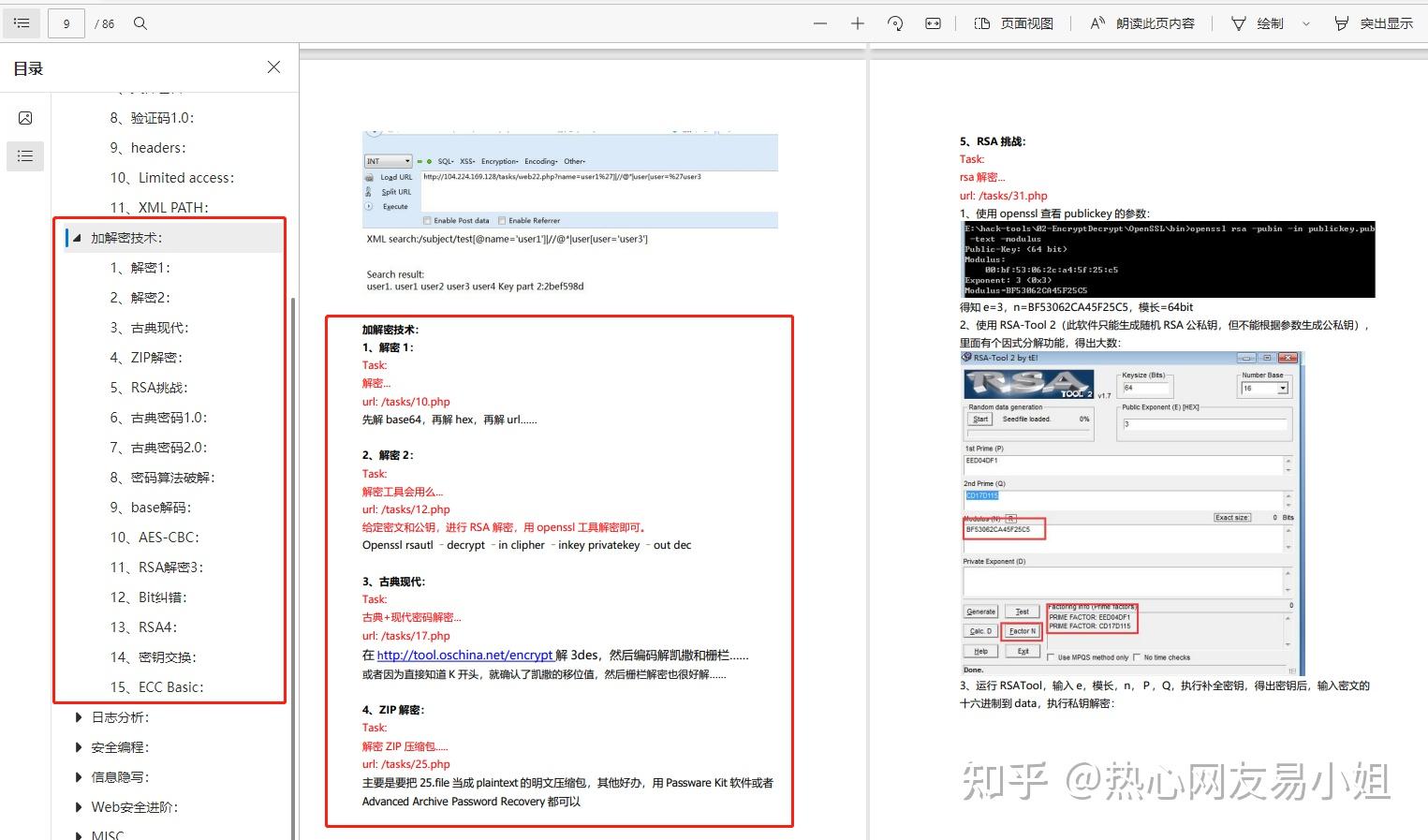Close the 目录 panel
The width and height of the screenshot is (1428, 840).
[x=272, y=66]
